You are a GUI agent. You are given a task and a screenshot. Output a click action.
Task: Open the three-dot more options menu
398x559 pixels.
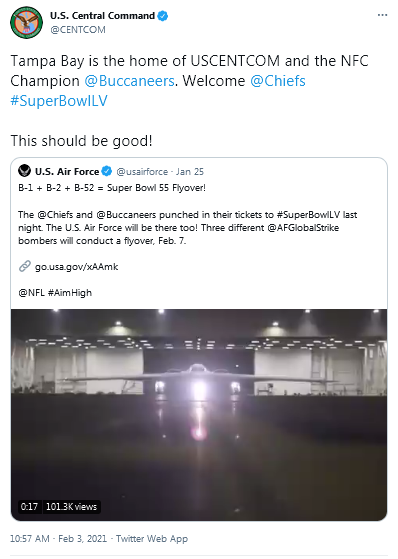[382, 15]
